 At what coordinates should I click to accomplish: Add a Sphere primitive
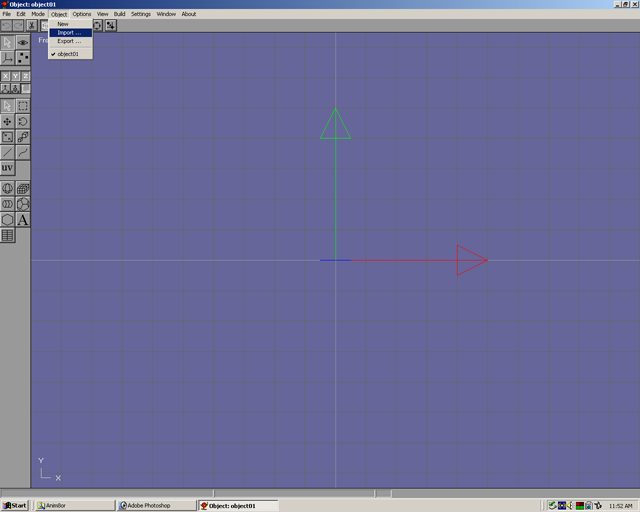(x=7, y=189)
